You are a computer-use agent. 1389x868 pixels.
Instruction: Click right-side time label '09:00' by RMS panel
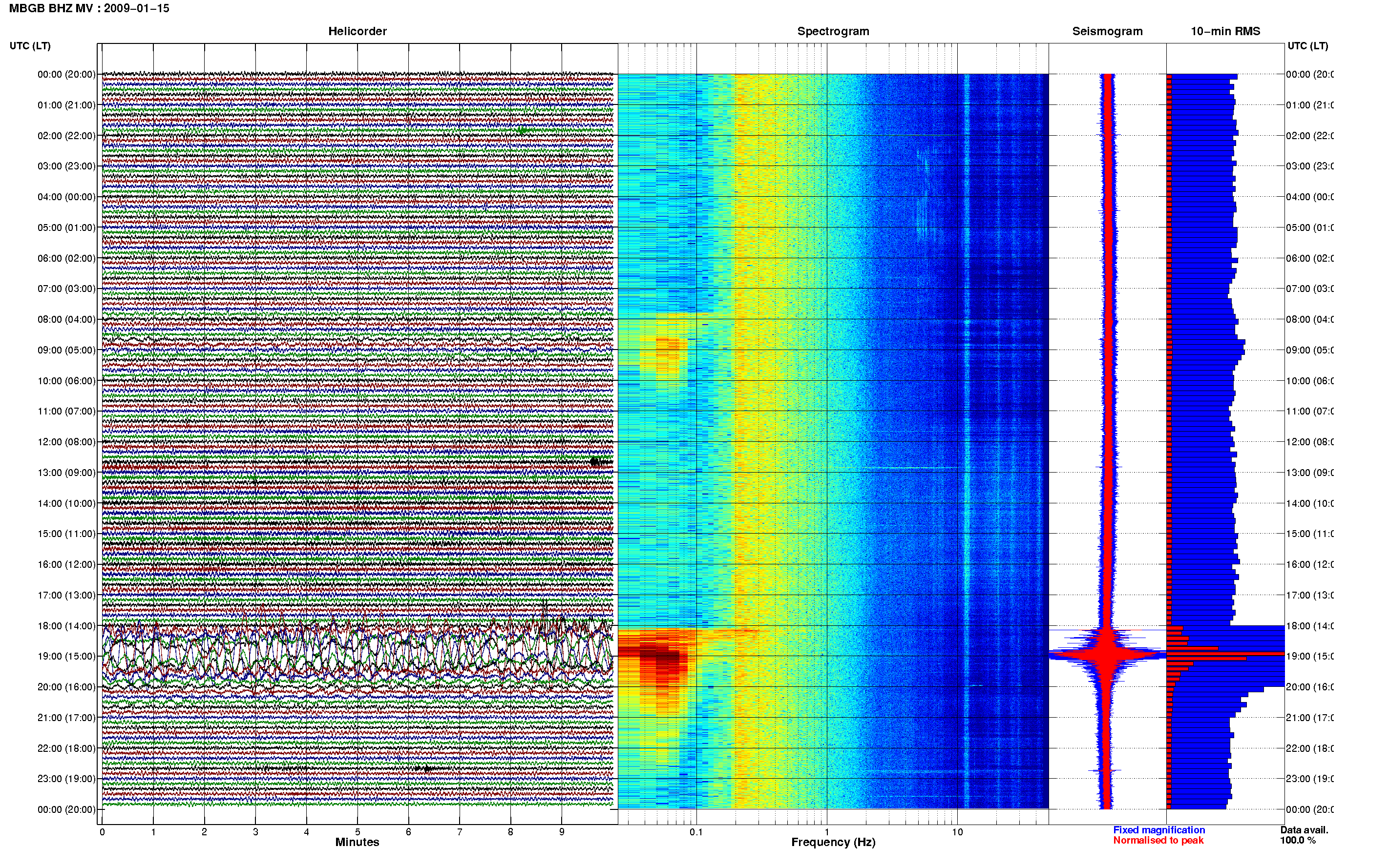click(x=1310, y=350)
